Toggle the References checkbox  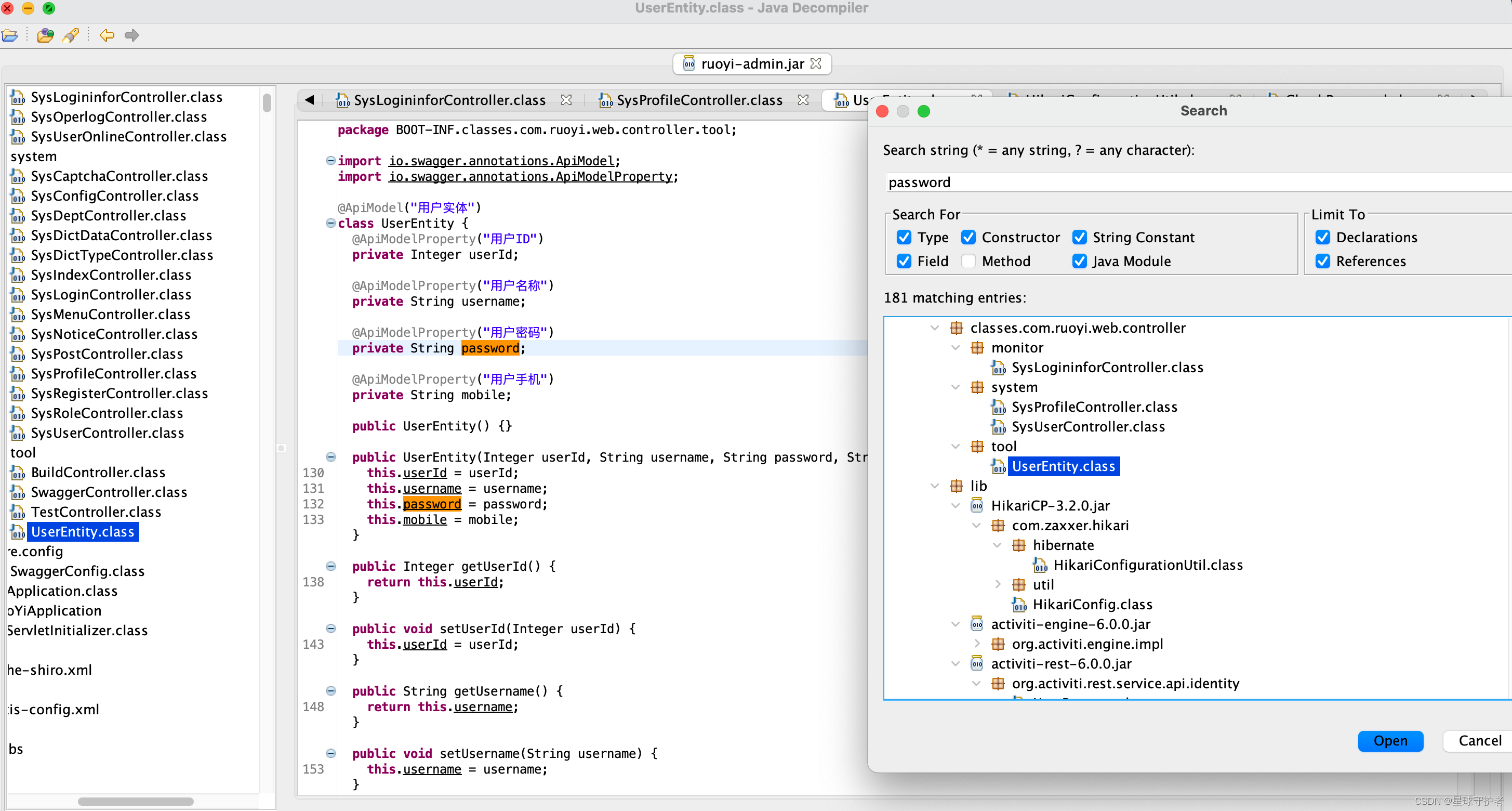(1322, 261)
